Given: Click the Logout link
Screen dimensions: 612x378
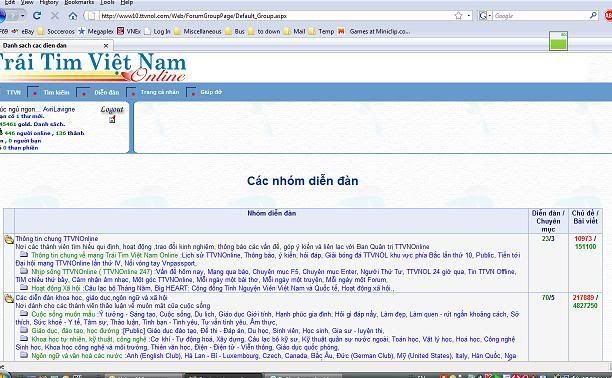Looking at the screenshot, I should (x=112, y=109).
